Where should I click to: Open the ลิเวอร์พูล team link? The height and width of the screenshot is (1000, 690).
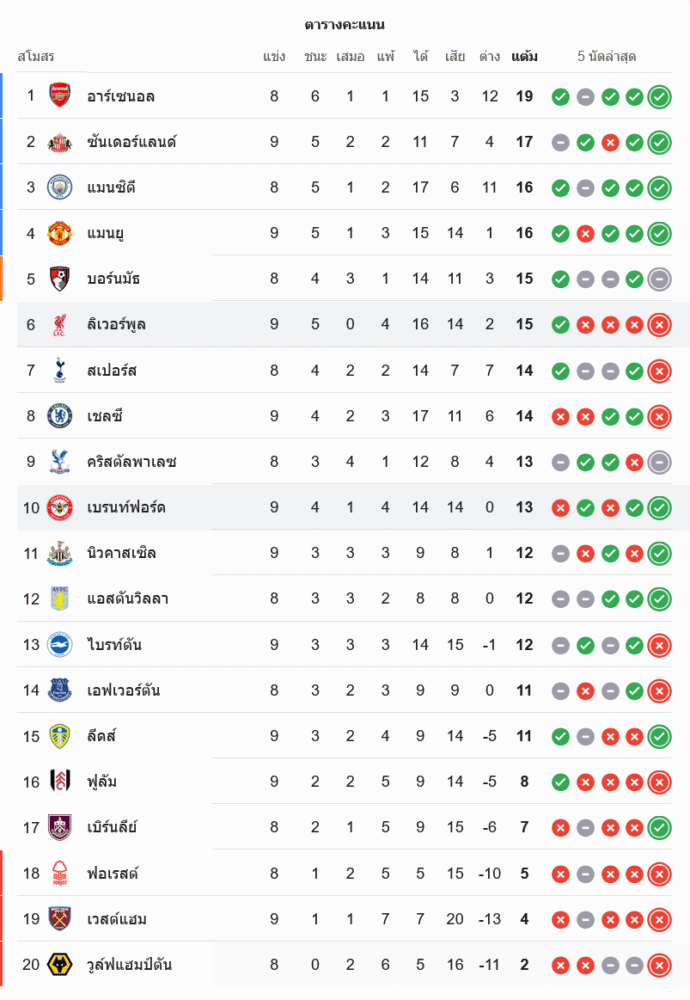[x=117, y=325]
